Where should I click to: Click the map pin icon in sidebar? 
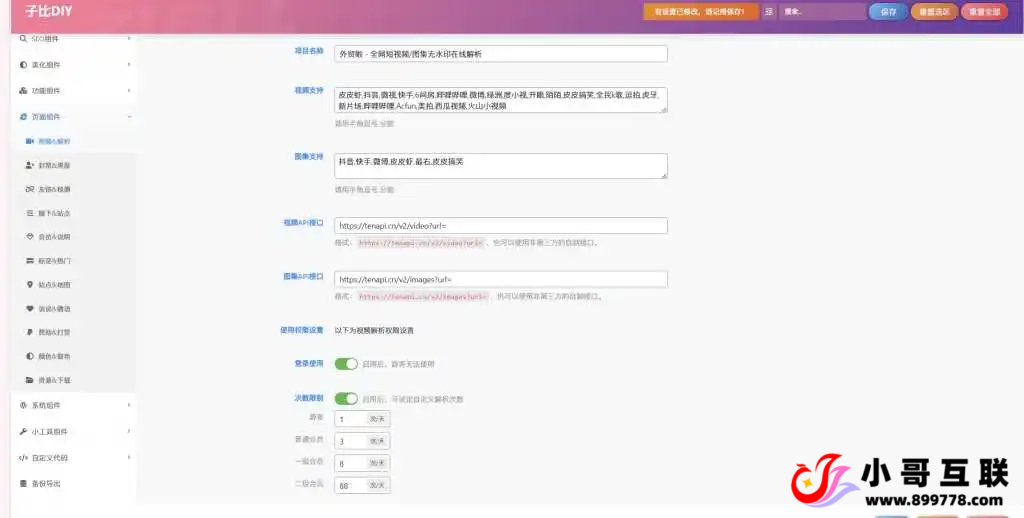tap(29, 285)
